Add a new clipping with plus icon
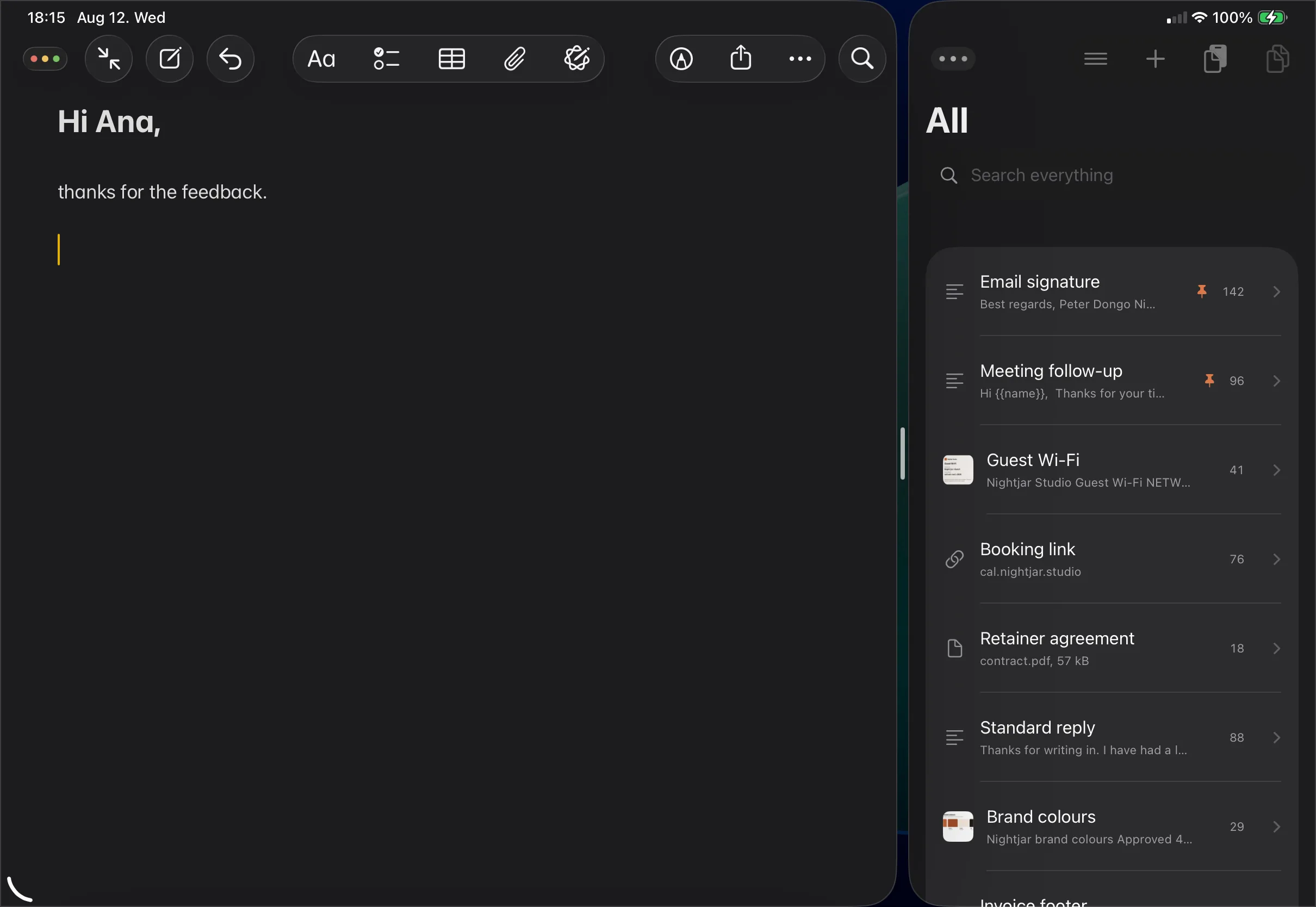The image size is (1316, 907). [1155, 59]
